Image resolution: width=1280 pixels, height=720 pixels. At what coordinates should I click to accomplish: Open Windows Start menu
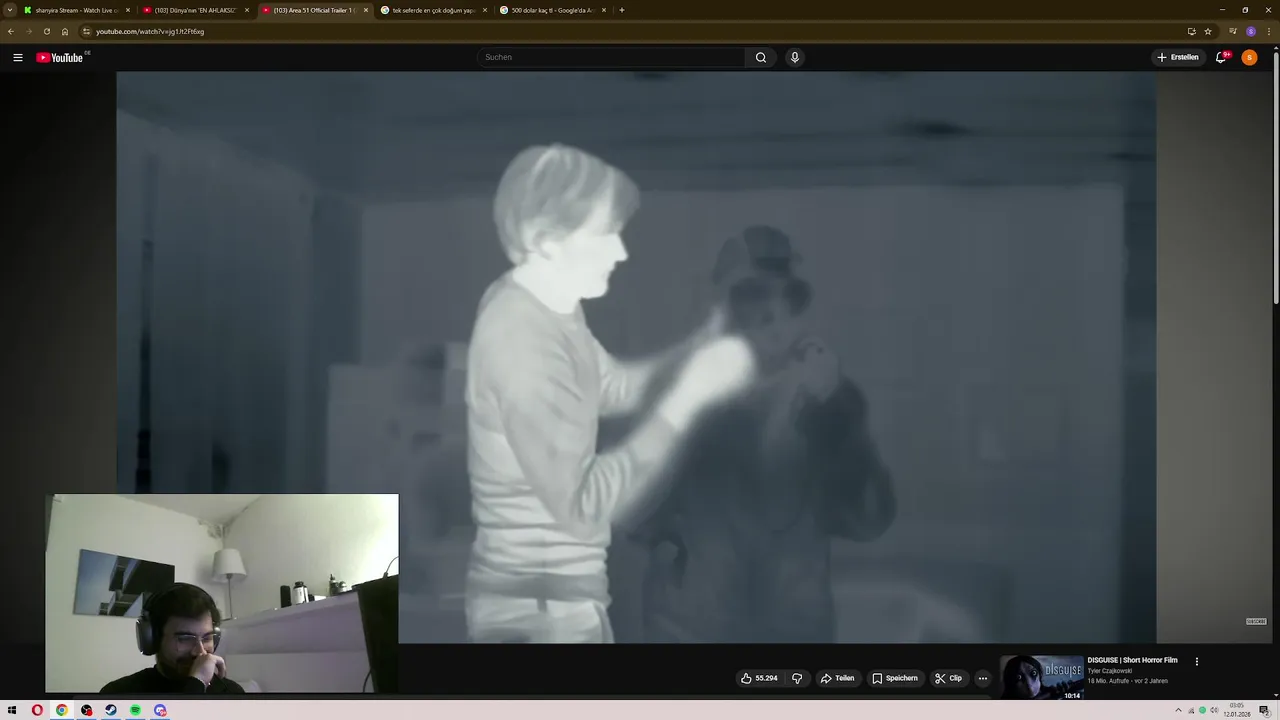tap(12, 710)
